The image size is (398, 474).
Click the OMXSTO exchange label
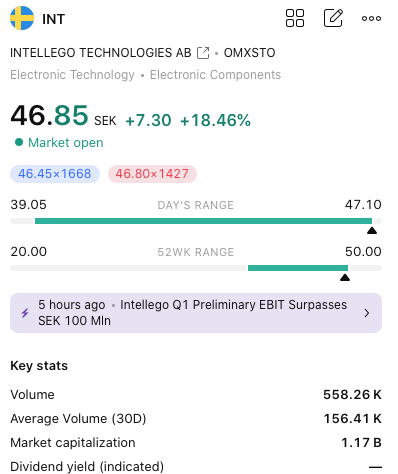click(249, 53)
